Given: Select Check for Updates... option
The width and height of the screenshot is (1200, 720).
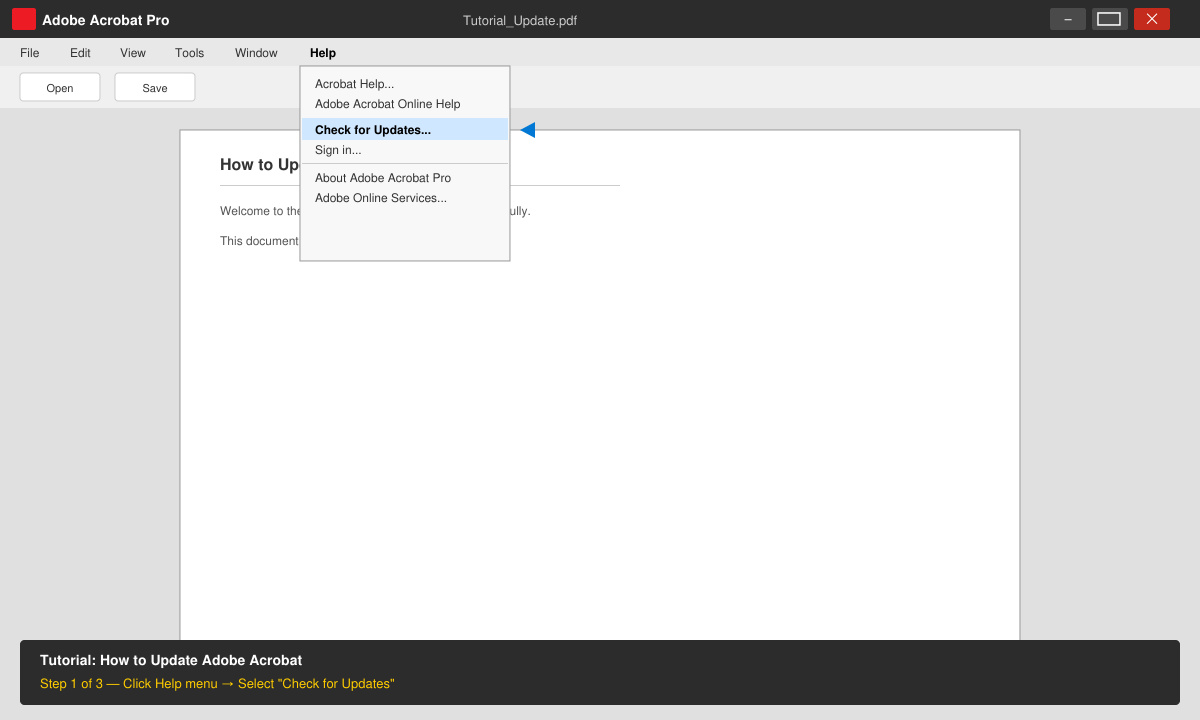Looking at the screenshot, I should (405, 130).
